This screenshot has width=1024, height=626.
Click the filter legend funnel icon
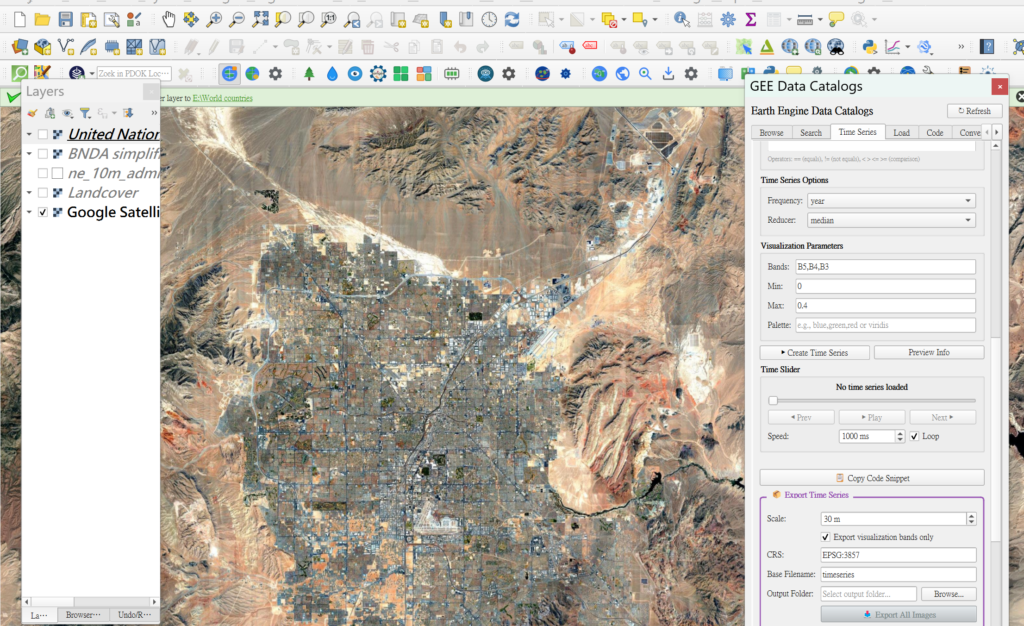[x=85, y=113]
